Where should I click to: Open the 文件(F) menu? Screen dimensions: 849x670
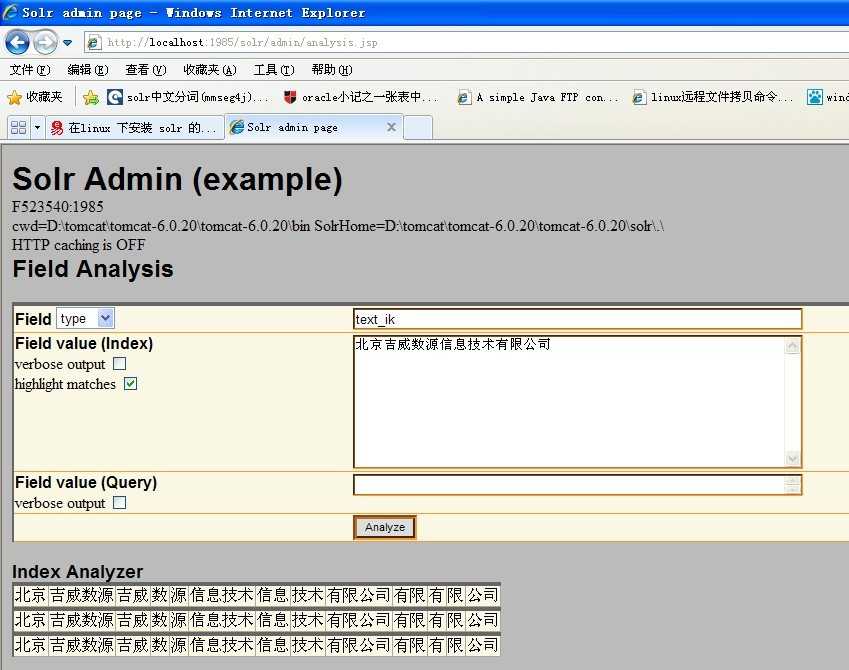[x=30, y=70]
